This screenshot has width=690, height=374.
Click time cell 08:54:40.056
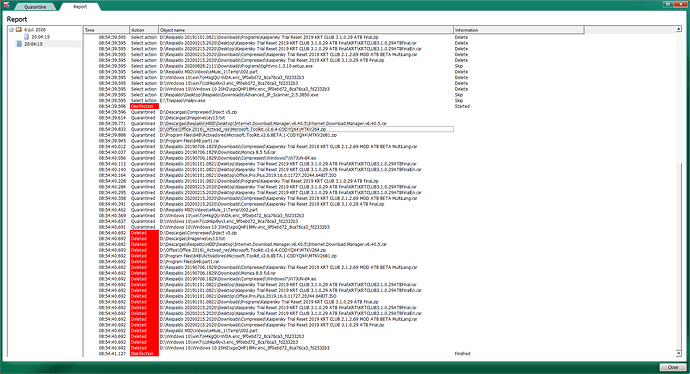[x=112, y=158]
